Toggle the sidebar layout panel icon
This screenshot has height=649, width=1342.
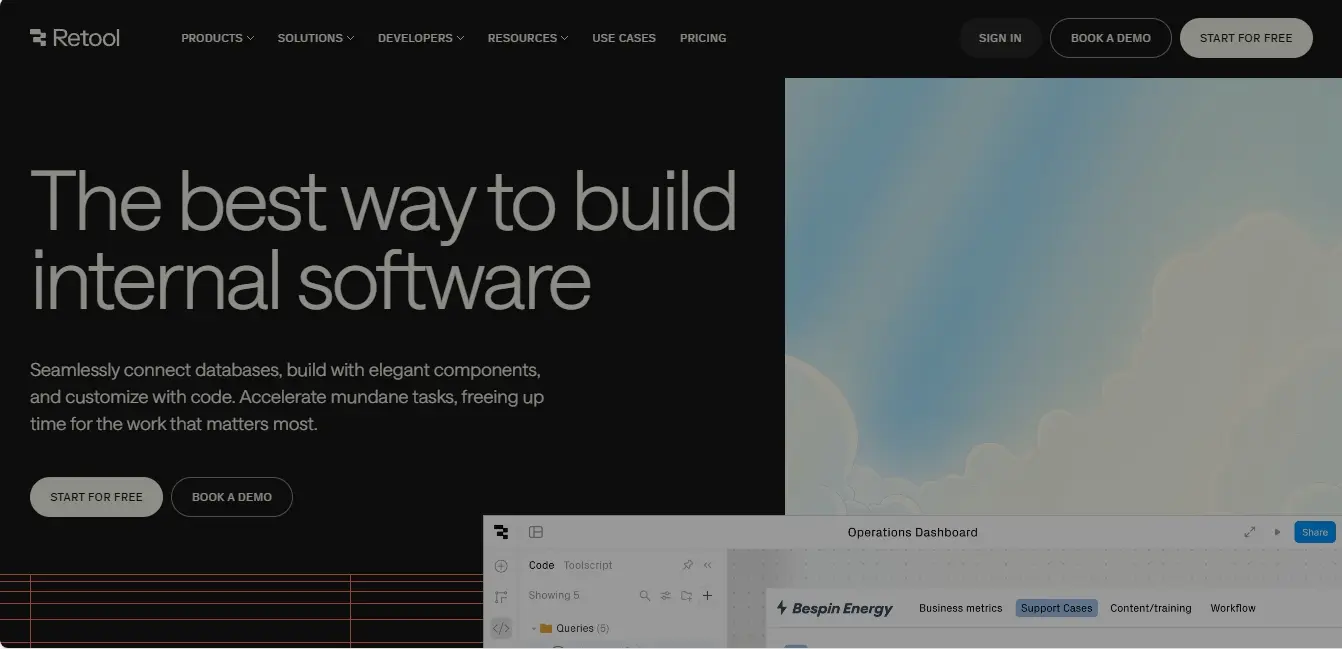536,532
